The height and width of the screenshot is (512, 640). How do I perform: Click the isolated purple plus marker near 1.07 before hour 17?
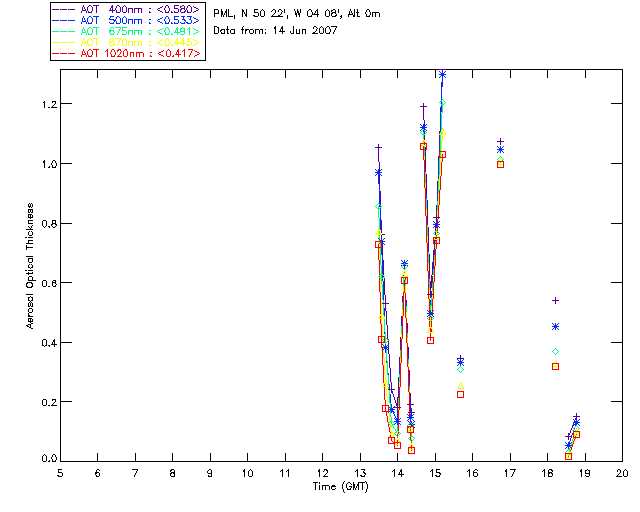500,142
